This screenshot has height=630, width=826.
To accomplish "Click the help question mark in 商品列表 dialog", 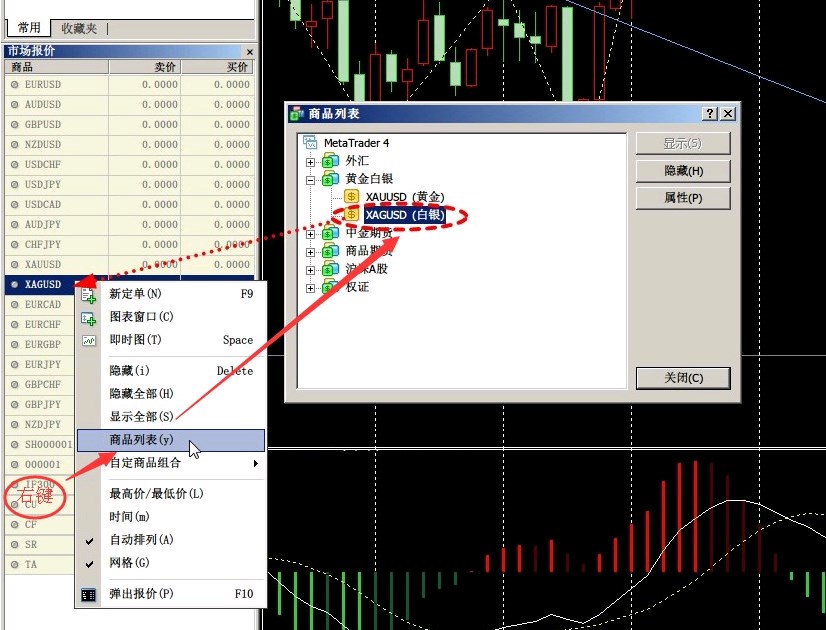I will click(x=709, y=114).
